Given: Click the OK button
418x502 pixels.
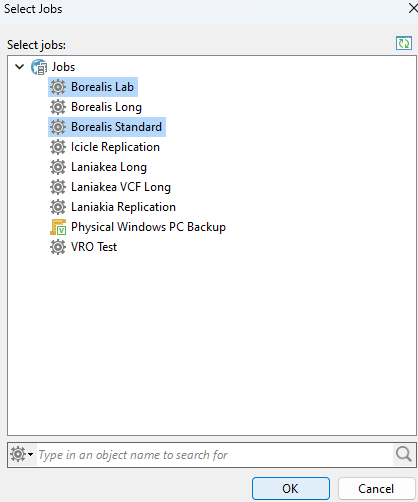Looking at the screenshot, I should click(x=291, y=489).
